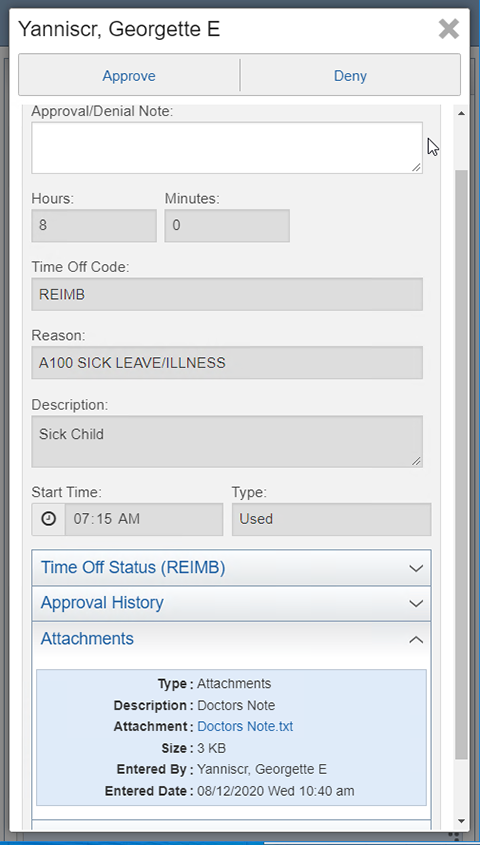Image resolution: width=480 pixels, height=845 pixels.
Task: Click the Type field showing Used
Action: pos(331,519)
